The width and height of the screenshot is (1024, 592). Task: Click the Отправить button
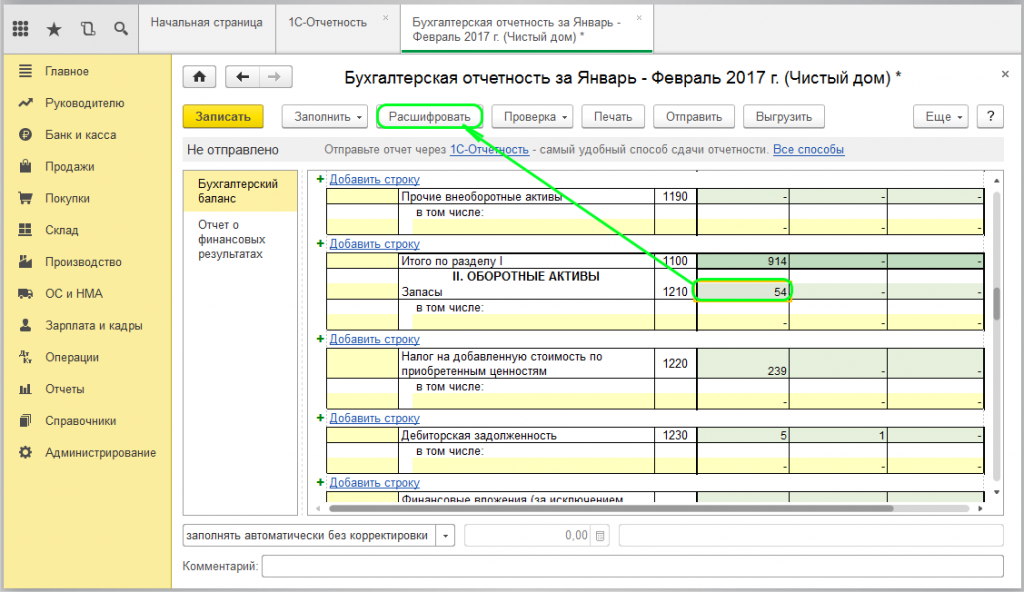pos(694,117)
